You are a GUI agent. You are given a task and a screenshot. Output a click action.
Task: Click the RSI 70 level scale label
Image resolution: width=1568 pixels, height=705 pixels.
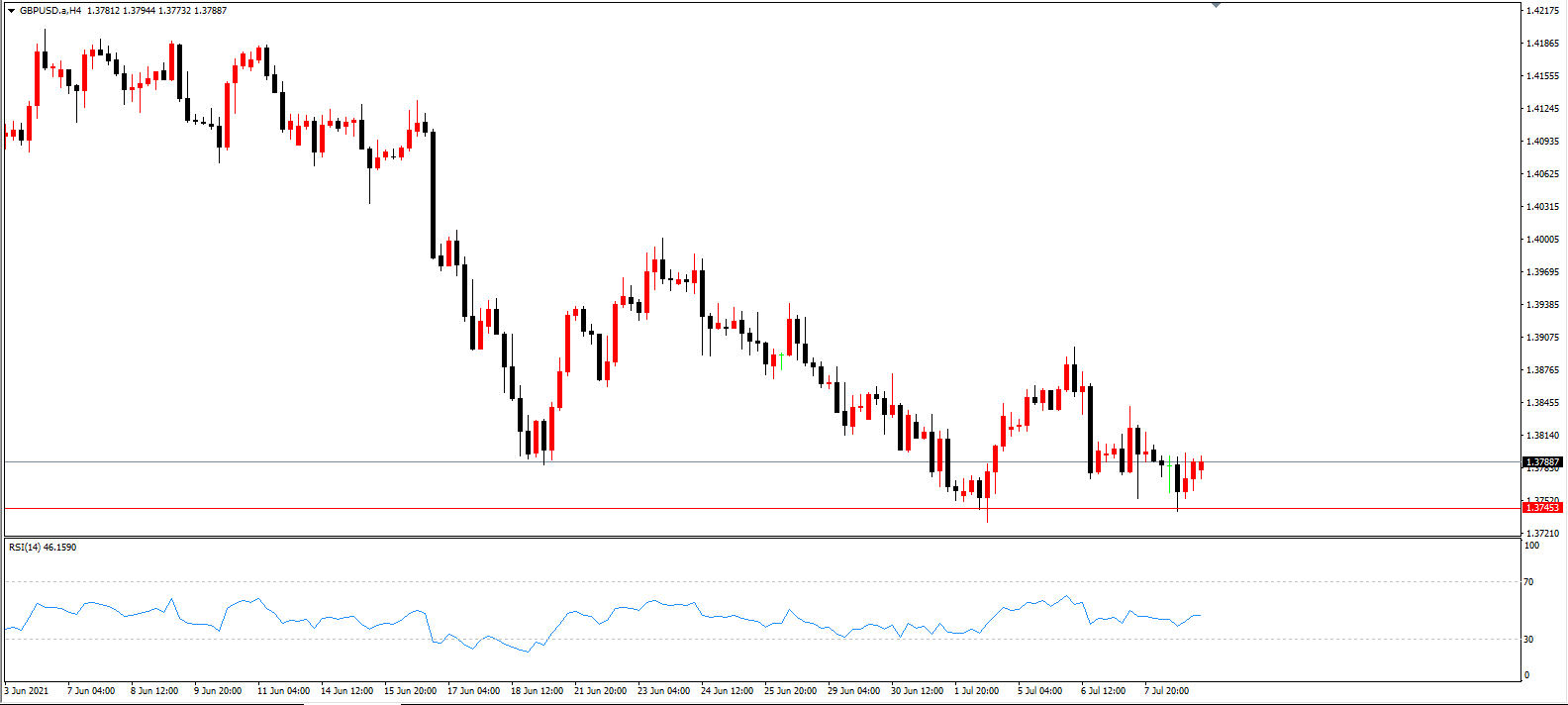pos(1529,582)
